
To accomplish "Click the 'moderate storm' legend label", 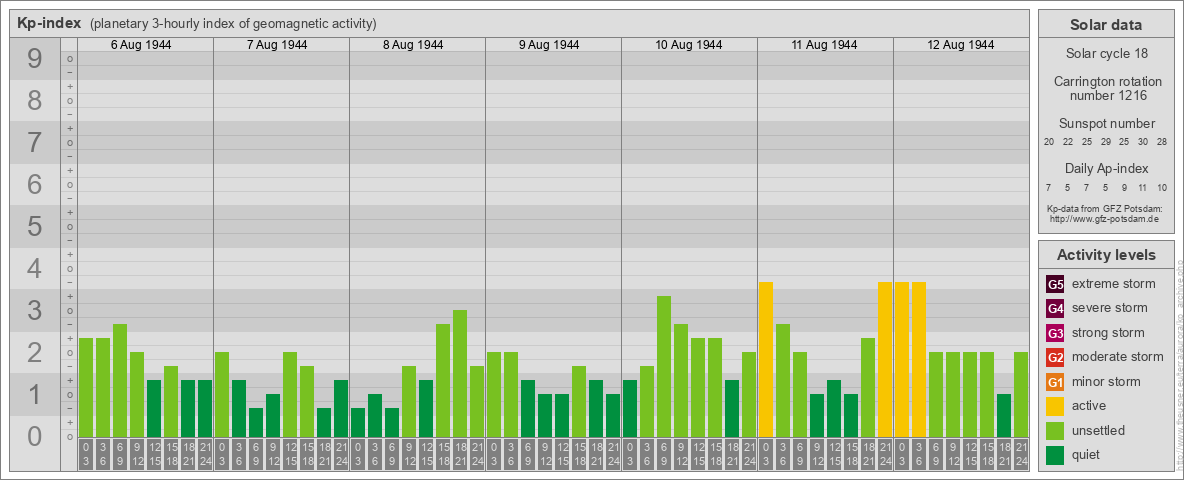I will click(x=1118, y=357).
